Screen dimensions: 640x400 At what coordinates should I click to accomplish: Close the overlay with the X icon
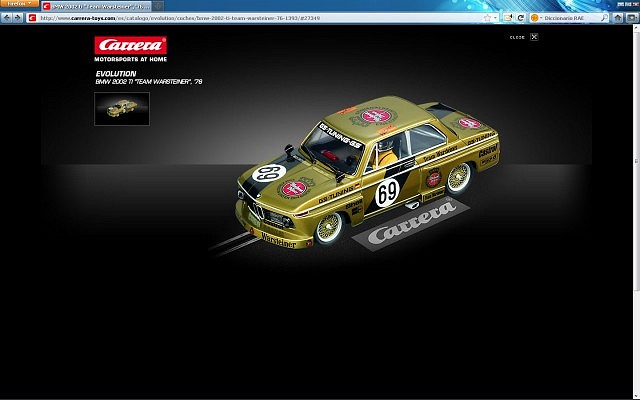[x=534, y=37]
